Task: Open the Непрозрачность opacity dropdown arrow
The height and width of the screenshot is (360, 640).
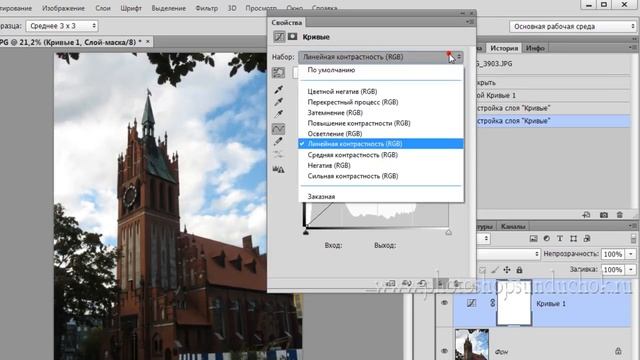Action: (631, 254)
